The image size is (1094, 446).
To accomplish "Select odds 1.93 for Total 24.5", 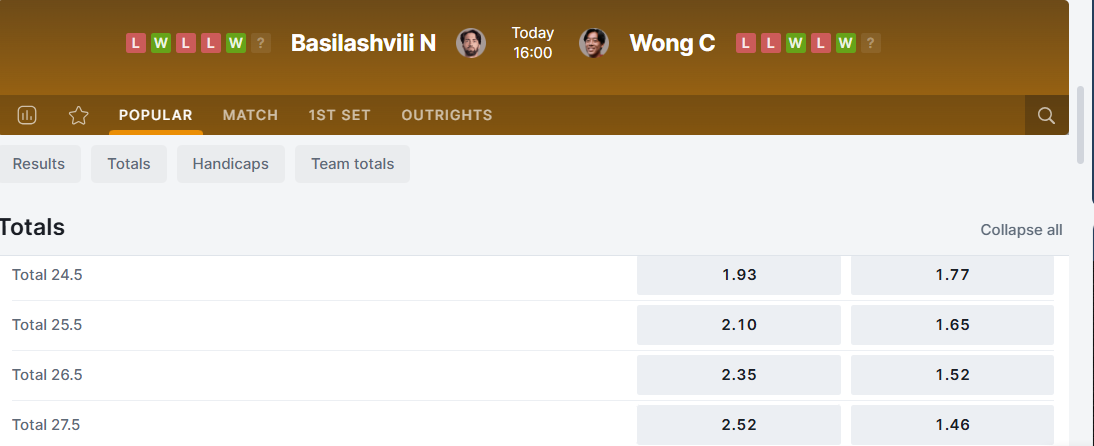I will 738,275.
